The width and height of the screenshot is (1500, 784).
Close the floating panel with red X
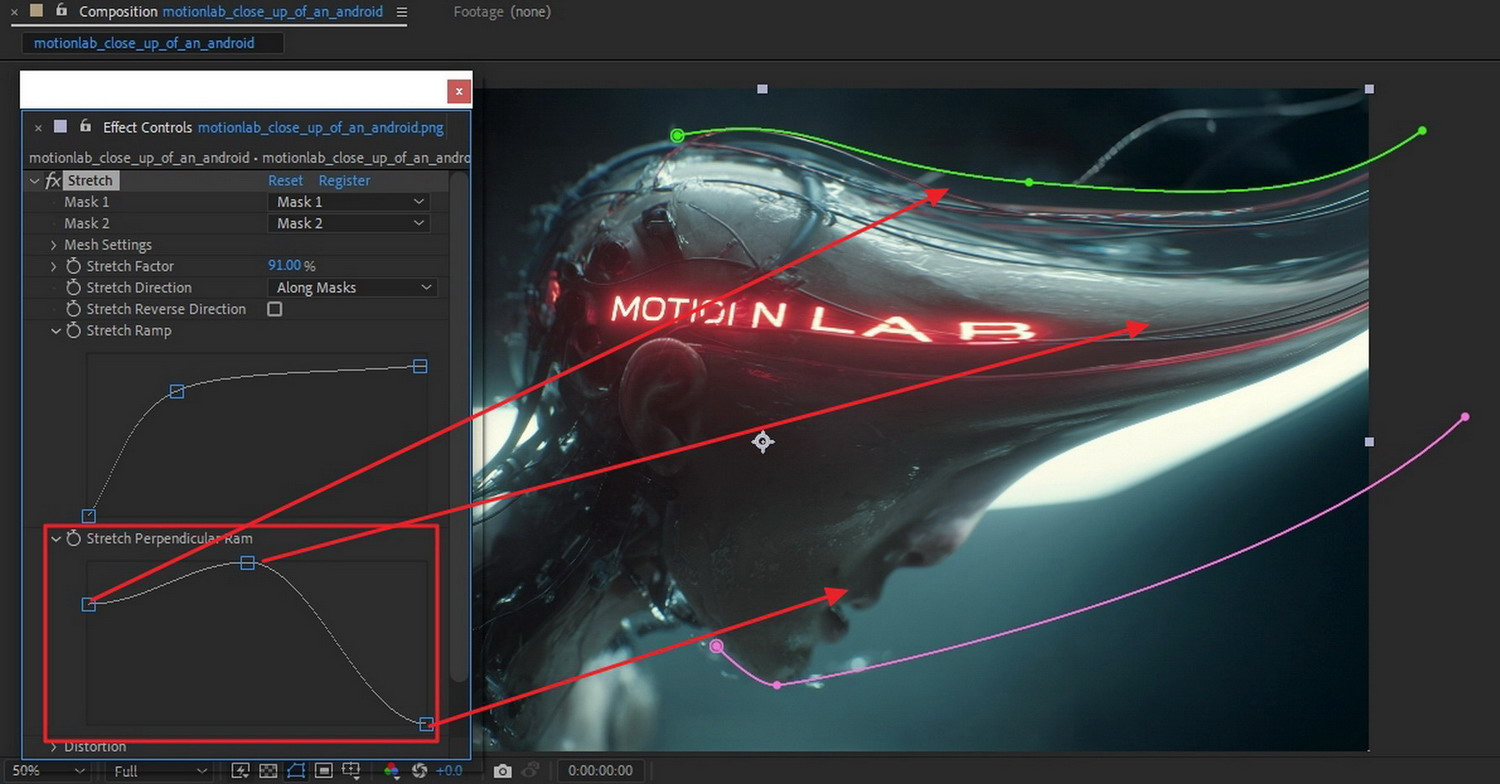459,91
